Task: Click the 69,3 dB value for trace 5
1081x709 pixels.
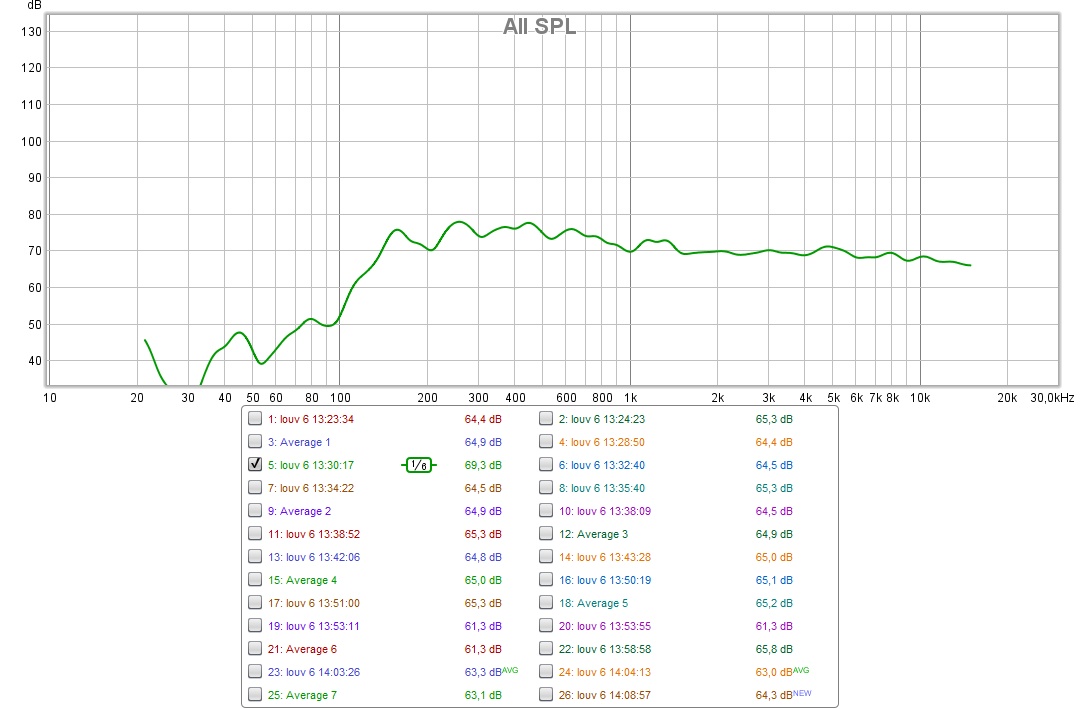Action: [x=483, y=465]
